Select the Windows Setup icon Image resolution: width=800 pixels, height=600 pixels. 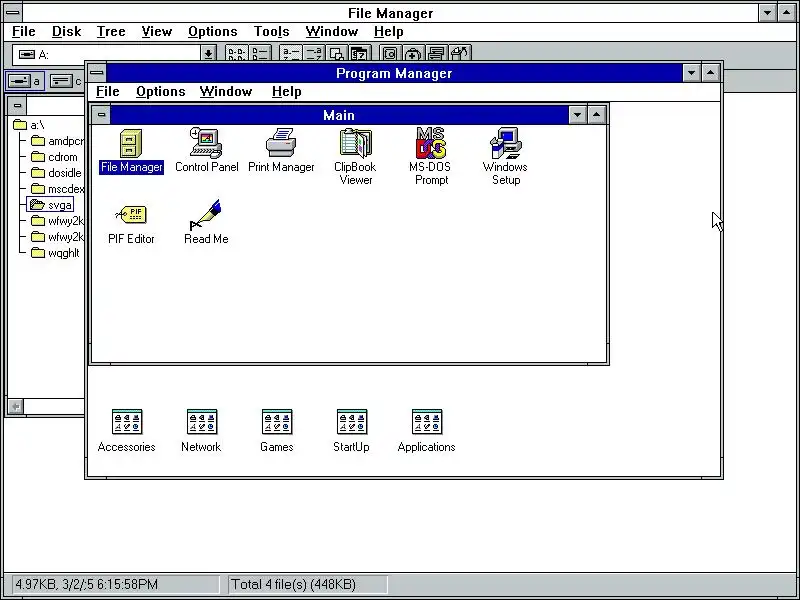tap(506, 156)
